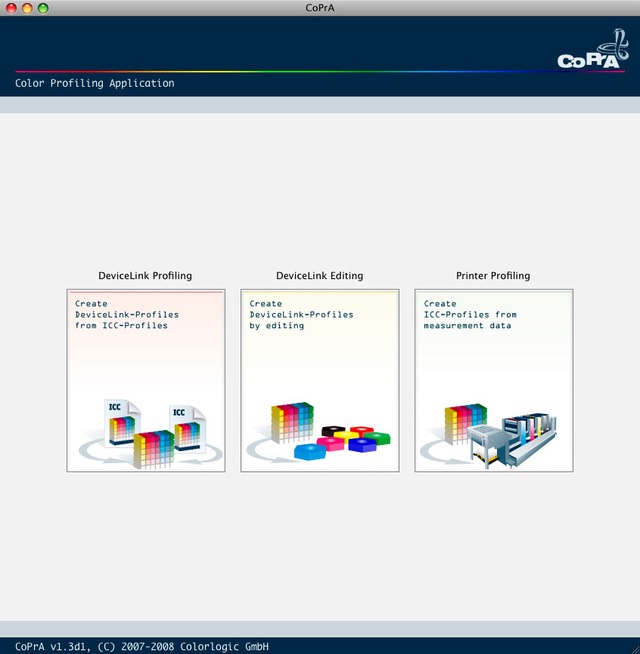
Task: Zoom the CoPrA window with green button
Action: pyautogui.click(x=43, y=8)
